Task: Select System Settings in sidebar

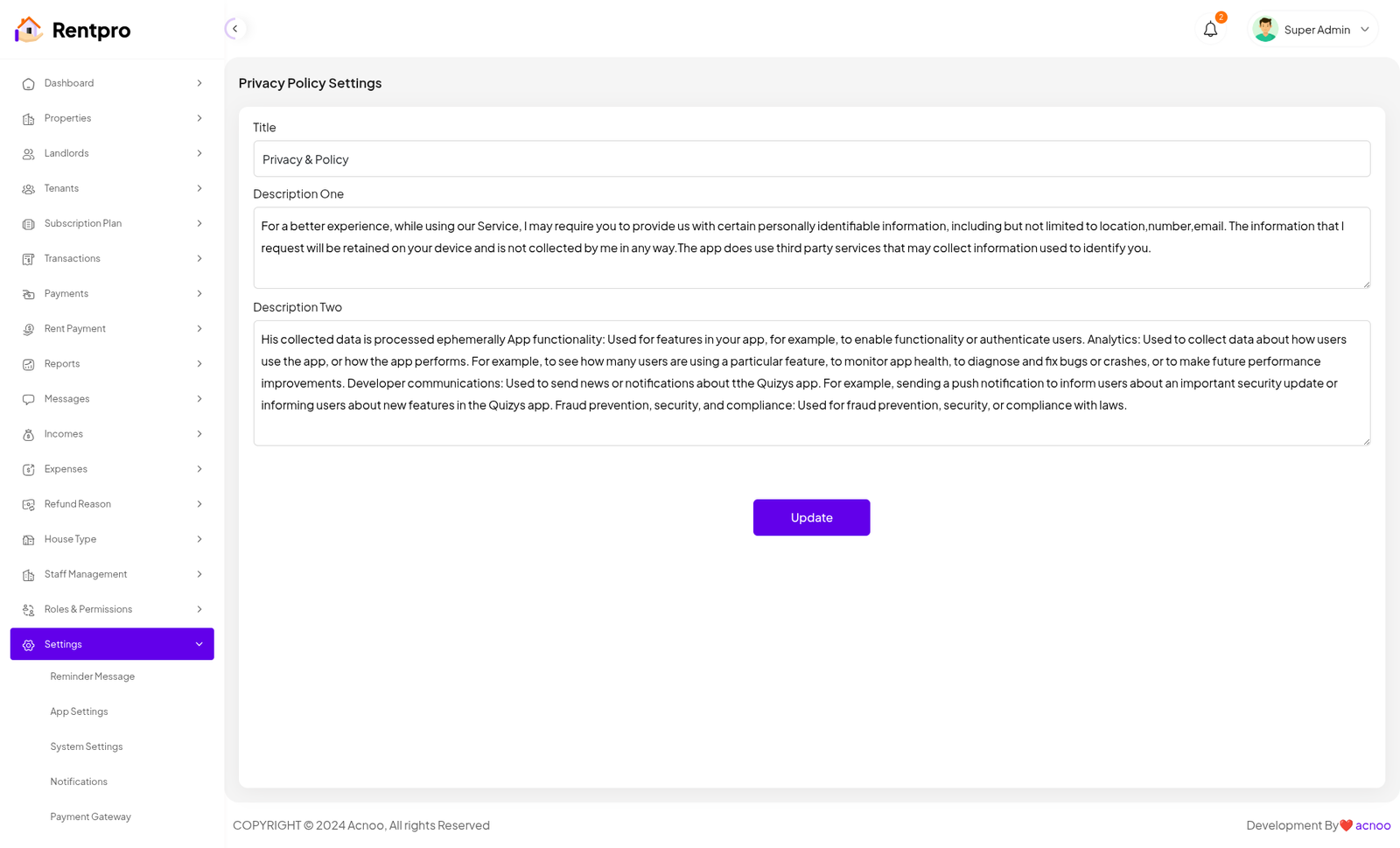Action: click(x=87, y=746)
